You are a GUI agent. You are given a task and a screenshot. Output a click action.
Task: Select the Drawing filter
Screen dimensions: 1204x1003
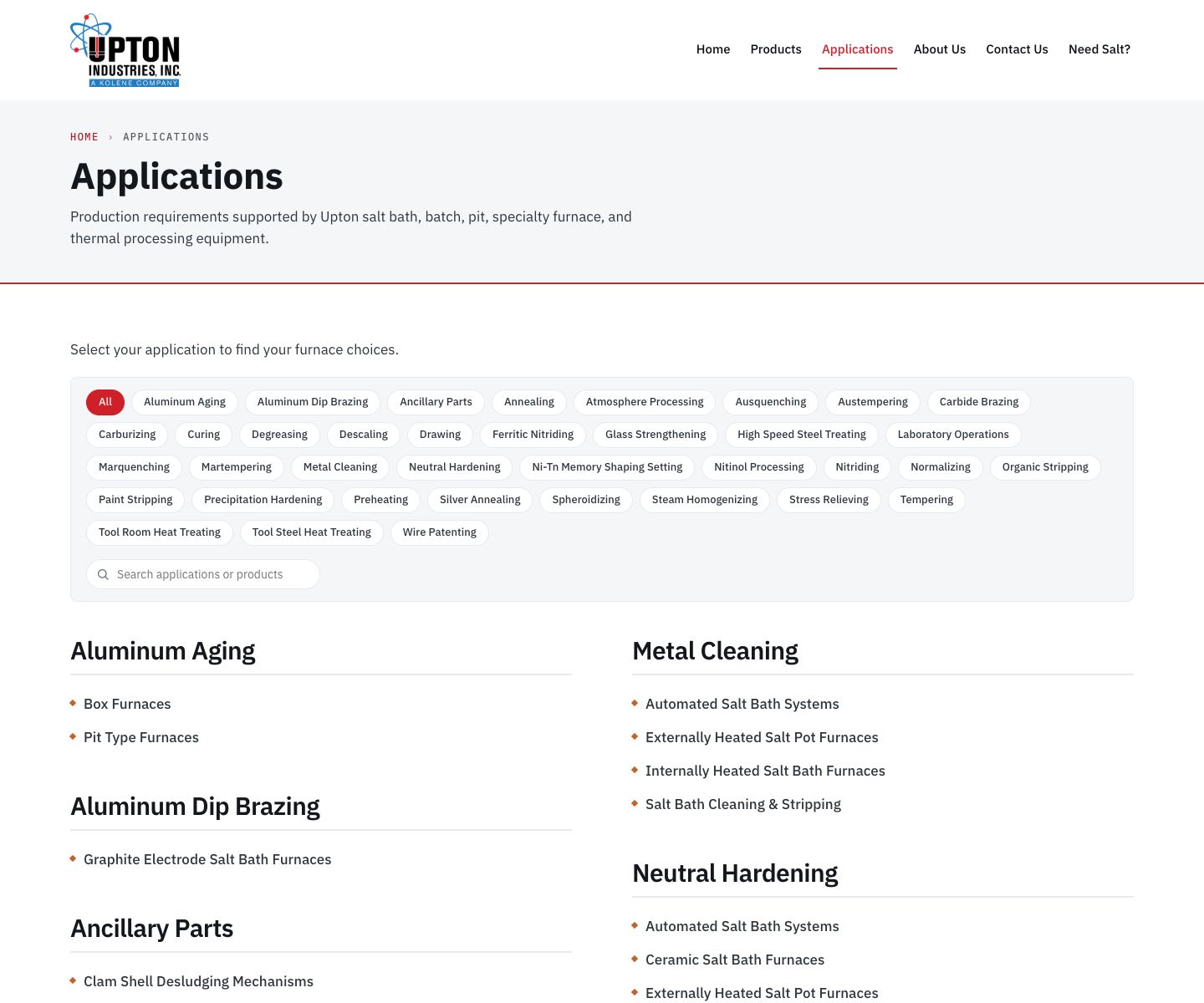pyautogui.click(x=440, y=435)
